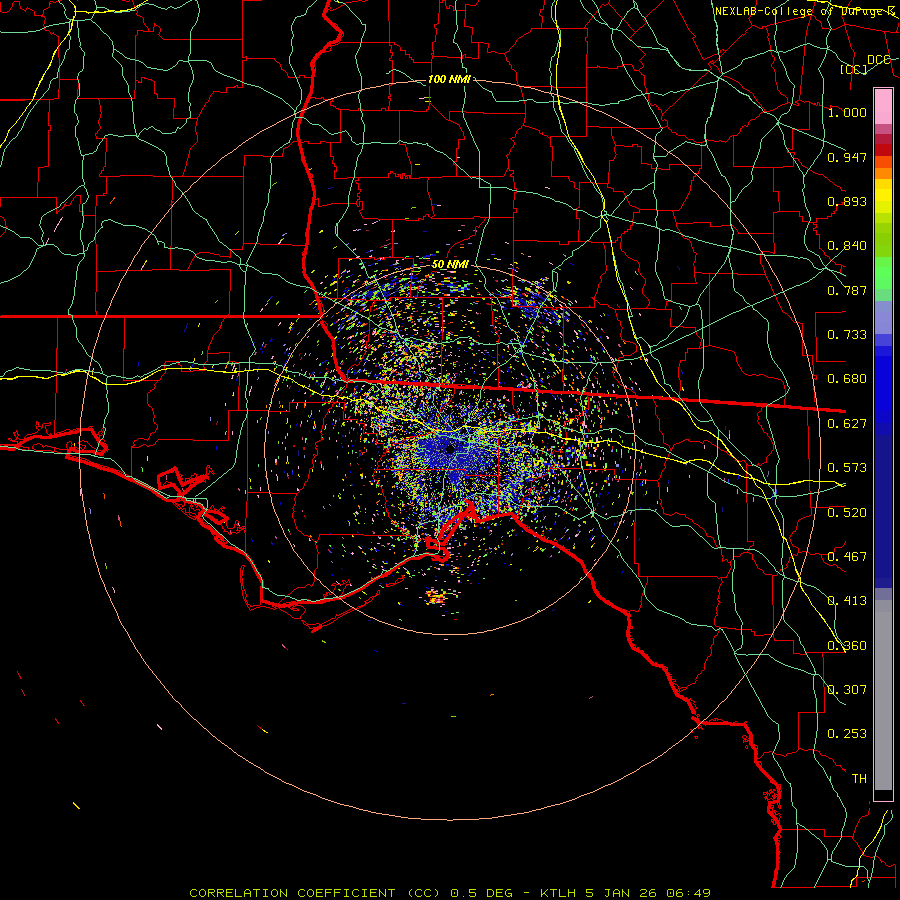Screen dimensions: 900x900
Task: Click the 0.947 scale value
Action: coord(847,157)
